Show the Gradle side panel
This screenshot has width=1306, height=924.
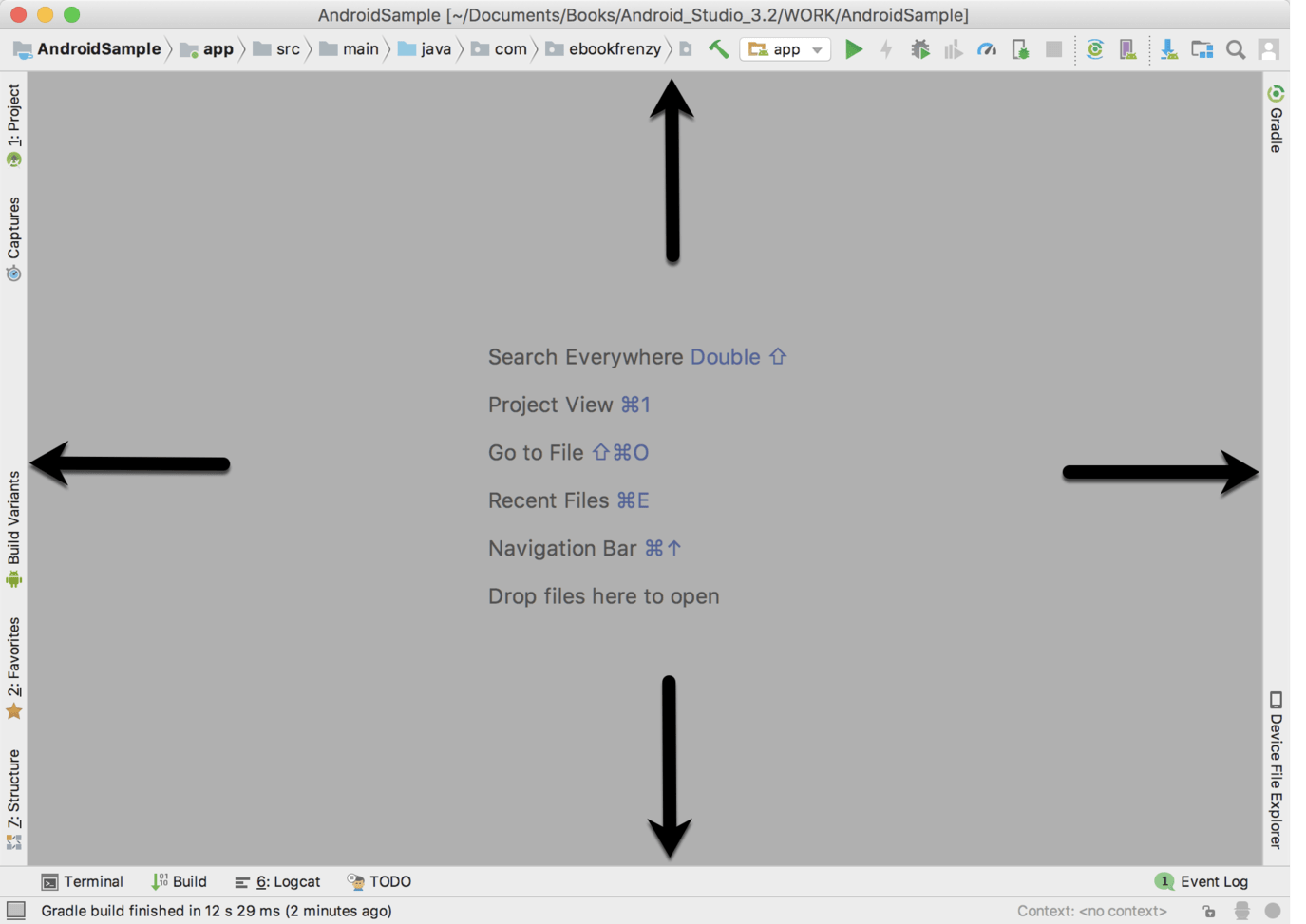point(1277,119)
